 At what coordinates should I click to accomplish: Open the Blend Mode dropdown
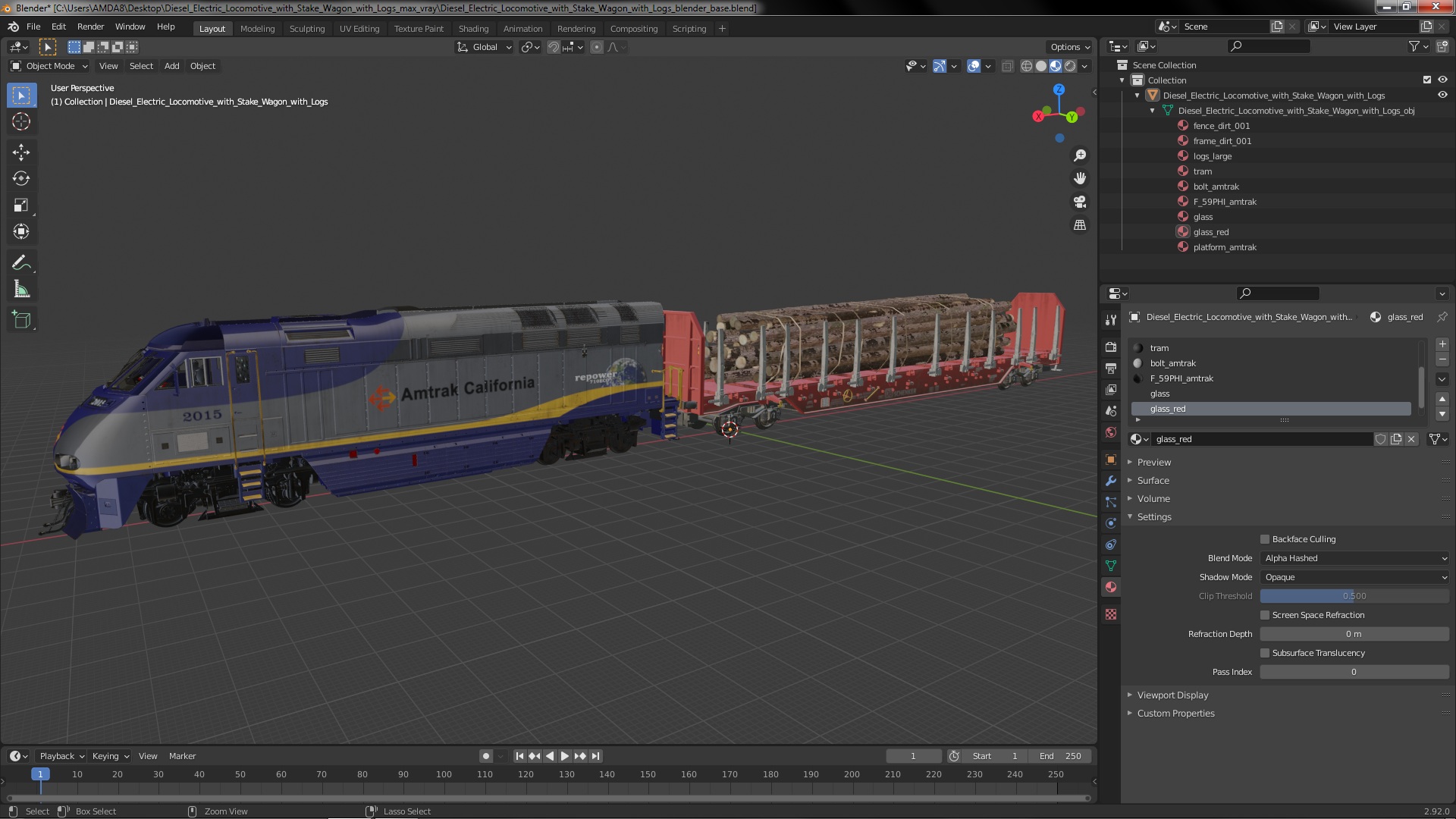click(x=1354, y=558)
